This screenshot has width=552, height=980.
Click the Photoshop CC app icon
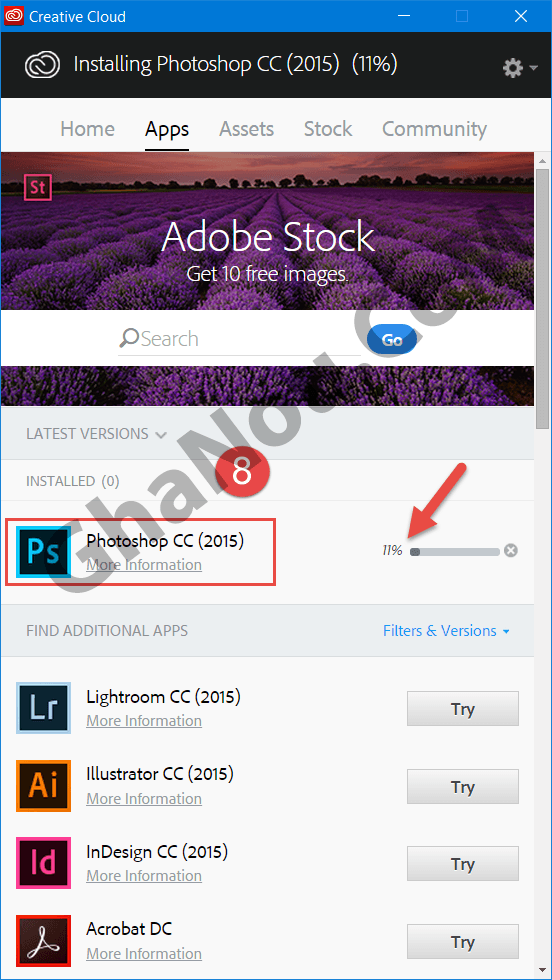[43, 552]
